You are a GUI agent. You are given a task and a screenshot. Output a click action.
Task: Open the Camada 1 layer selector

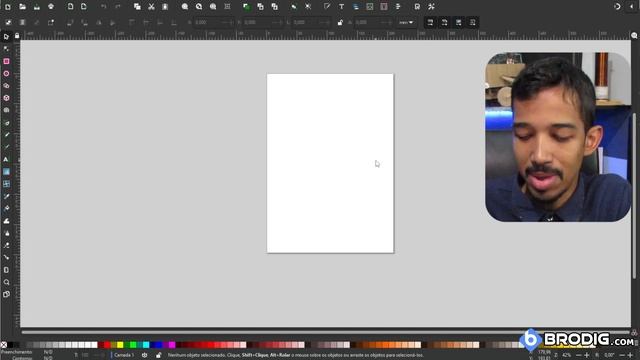(124, 355)
